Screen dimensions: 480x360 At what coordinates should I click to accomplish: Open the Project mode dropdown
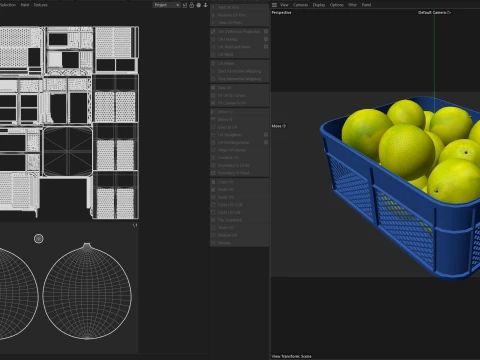pyautogui.click(x=167, y=5)
